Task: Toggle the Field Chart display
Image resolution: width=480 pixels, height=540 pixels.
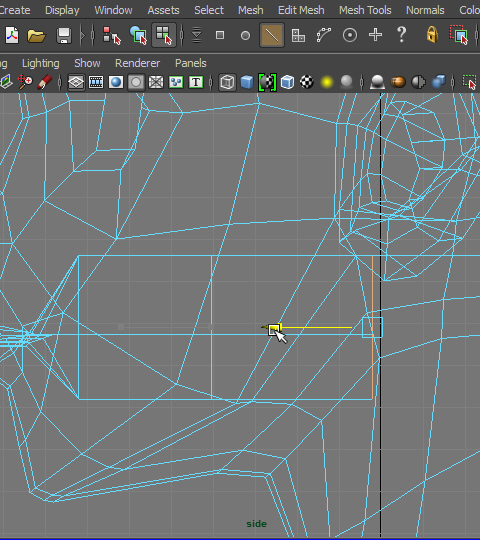Action: tap(156, 82)
